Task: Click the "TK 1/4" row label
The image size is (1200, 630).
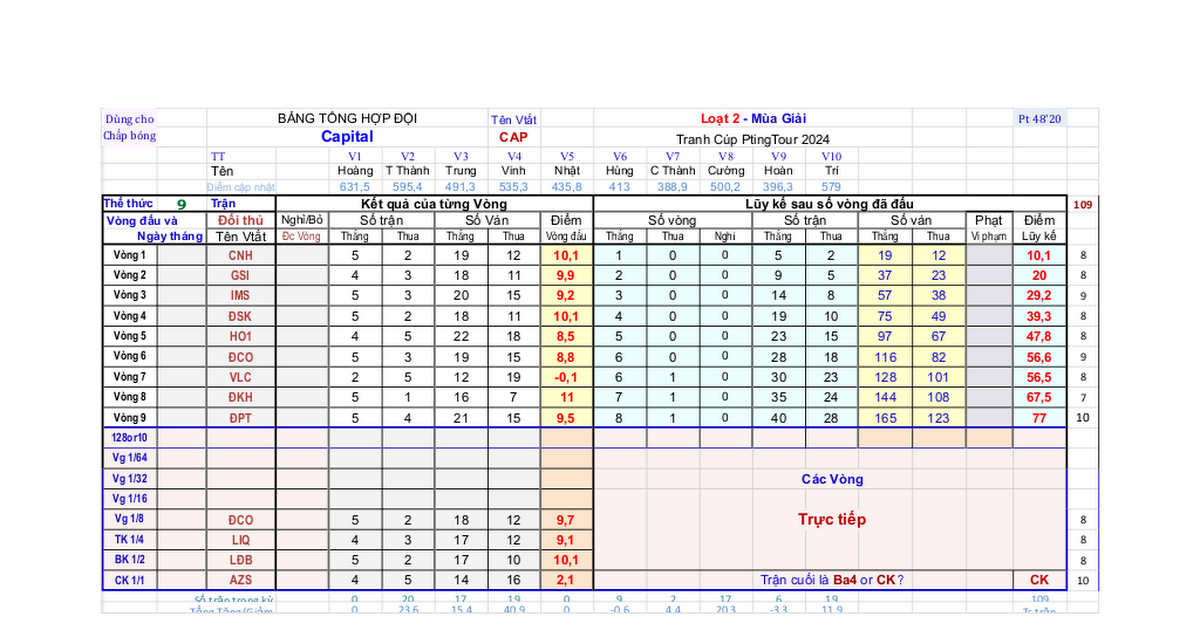Action: point(130,540)
